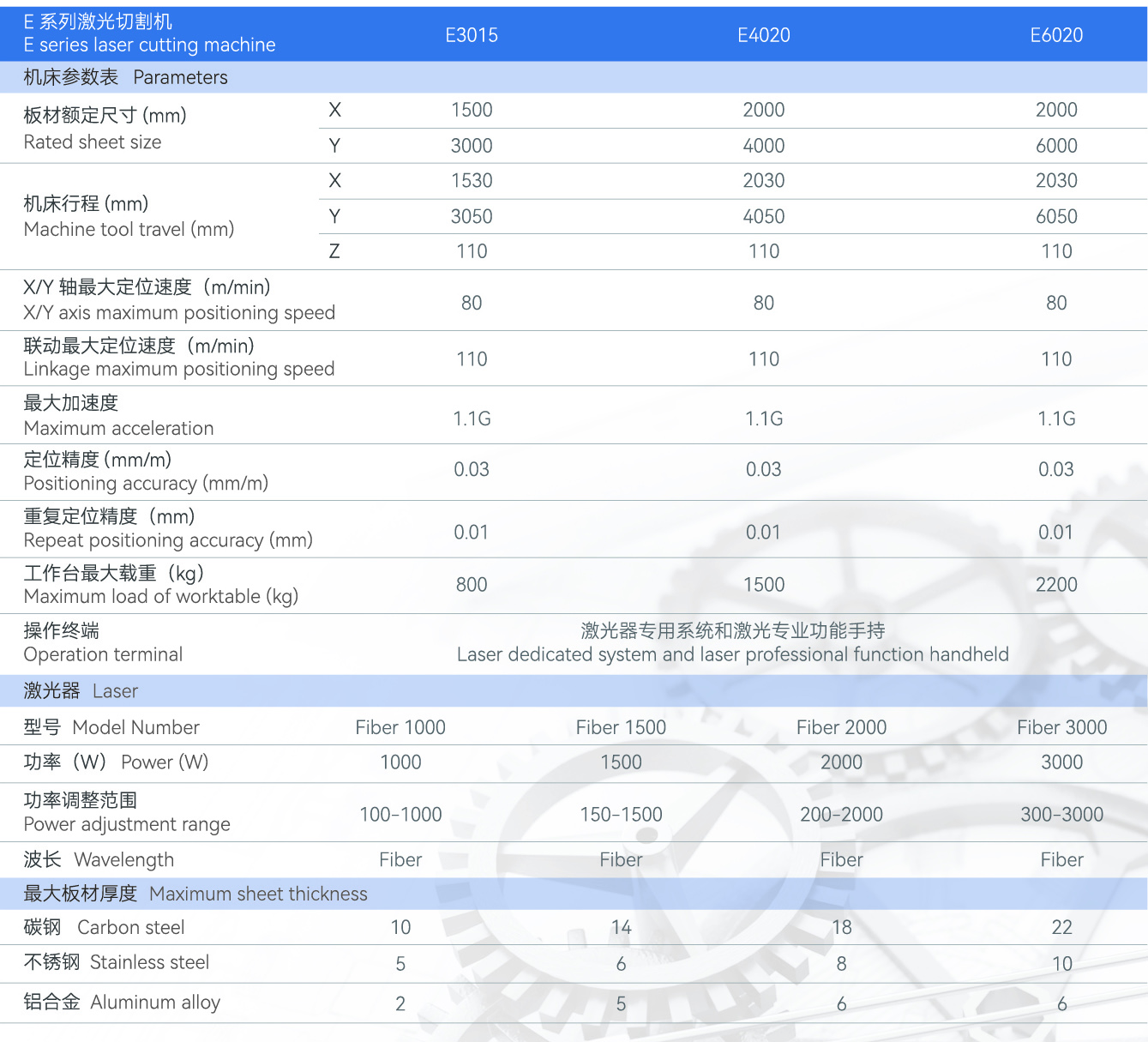The width and height of the screenshot is (1148, 1042).
Task: Click the Rated sheet size row label
Action: coord(93,142)
